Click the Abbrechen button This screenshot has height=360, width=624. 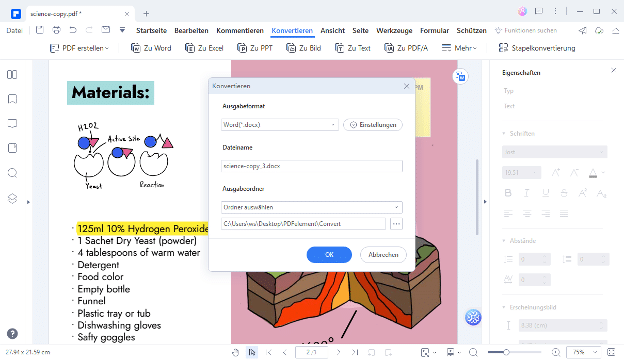(383, 255)
